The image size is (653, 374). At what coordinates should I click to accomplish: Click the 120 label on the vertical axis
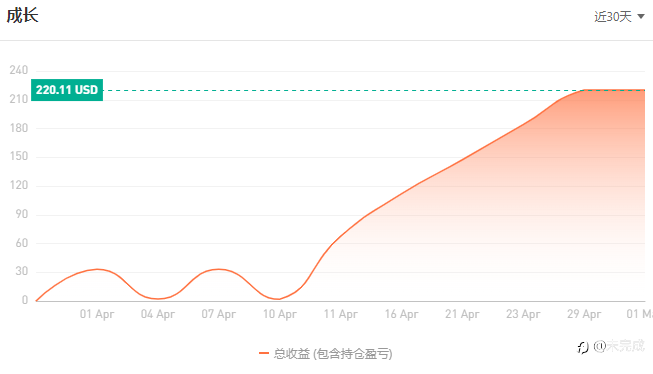(19, 185)
